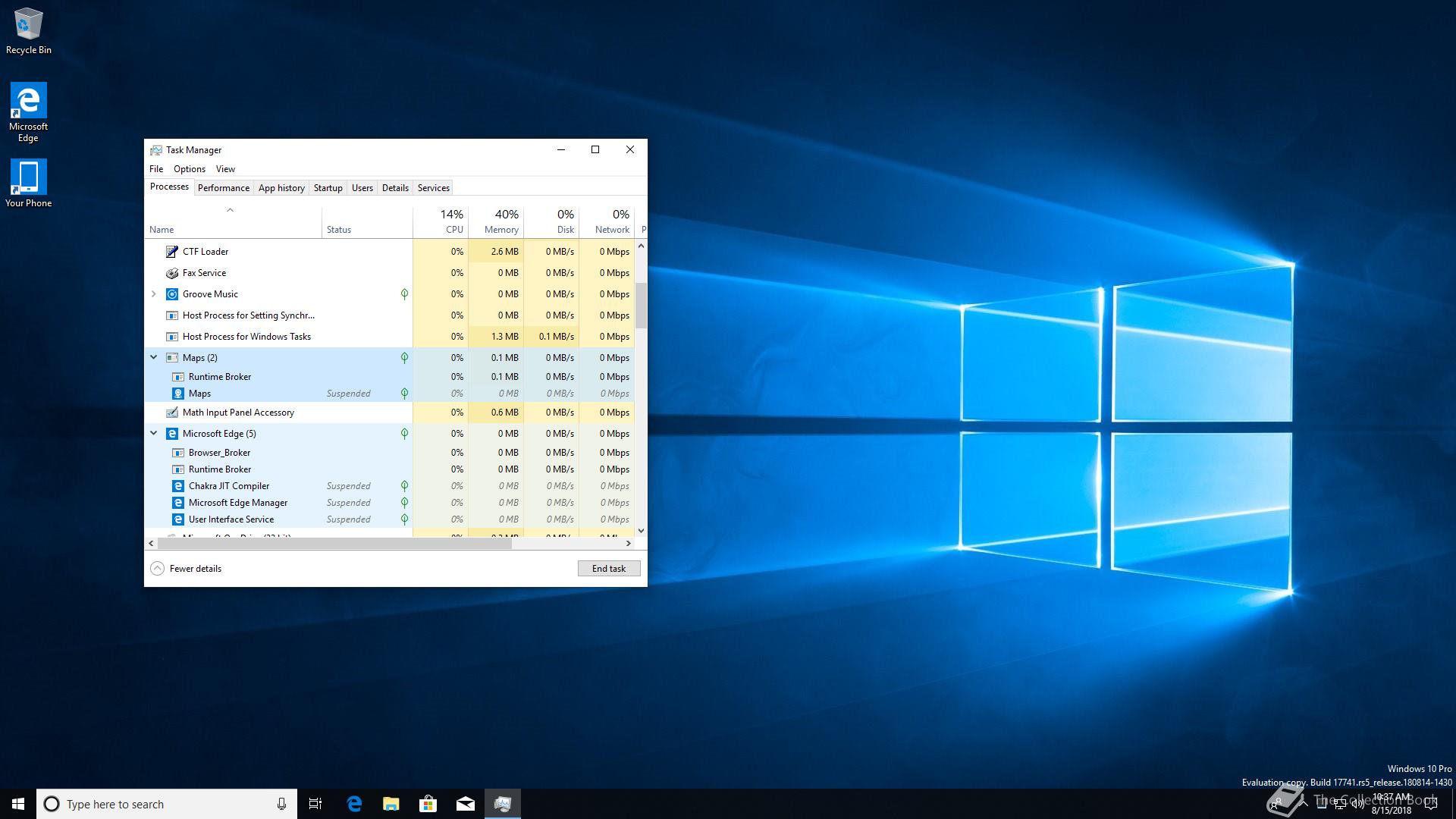Screen dimensions: 1456x819
Task: Click the Task Manager taskbar button
Action: click(x=503, y=804)
